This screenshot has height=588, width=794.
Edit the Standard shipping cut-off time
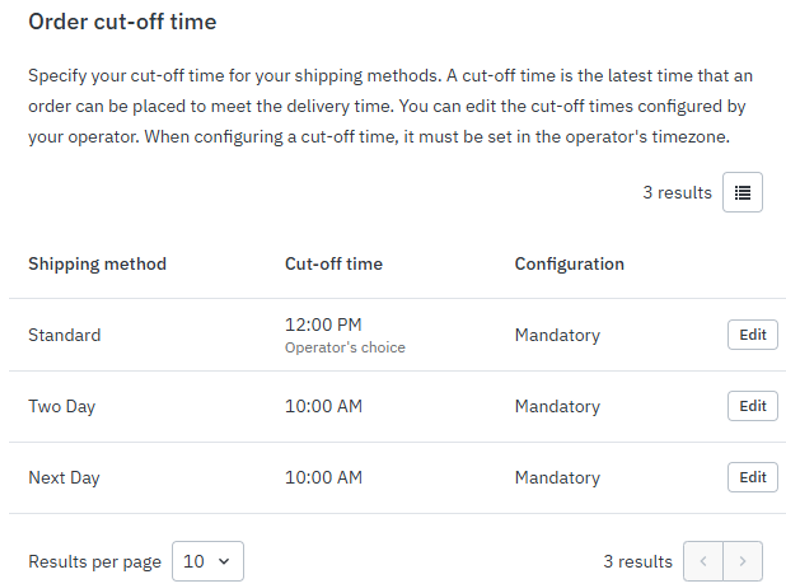click(x=752, y=335)
